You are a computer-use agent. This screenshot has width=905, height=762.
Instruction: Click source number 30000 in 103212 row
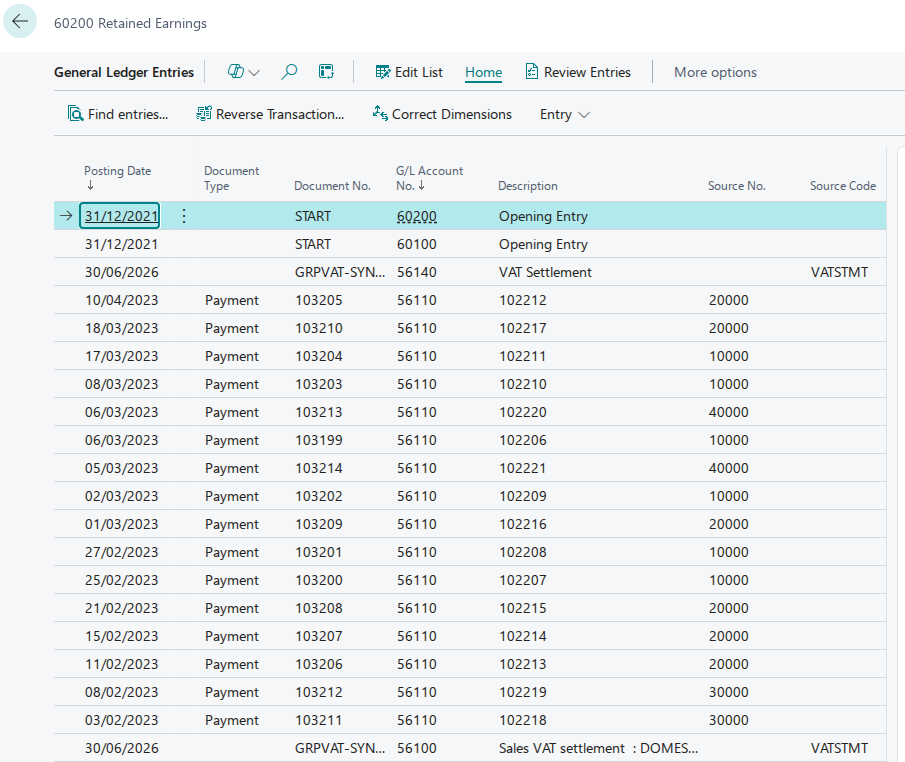(728, 692)
